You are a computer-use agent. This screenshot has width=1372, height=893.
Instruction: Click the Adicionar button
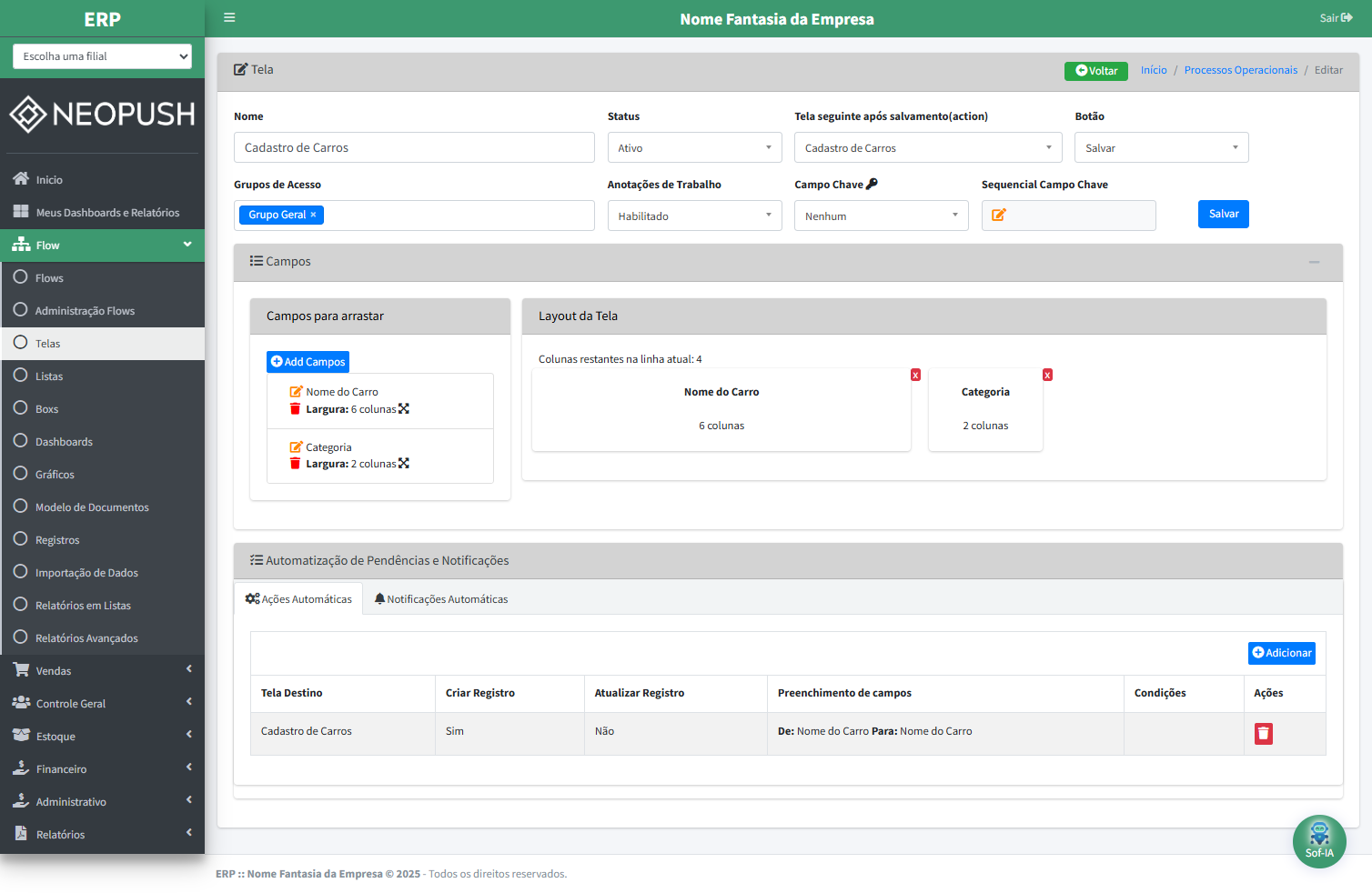pyautogui.click(x=1282, y=653)
